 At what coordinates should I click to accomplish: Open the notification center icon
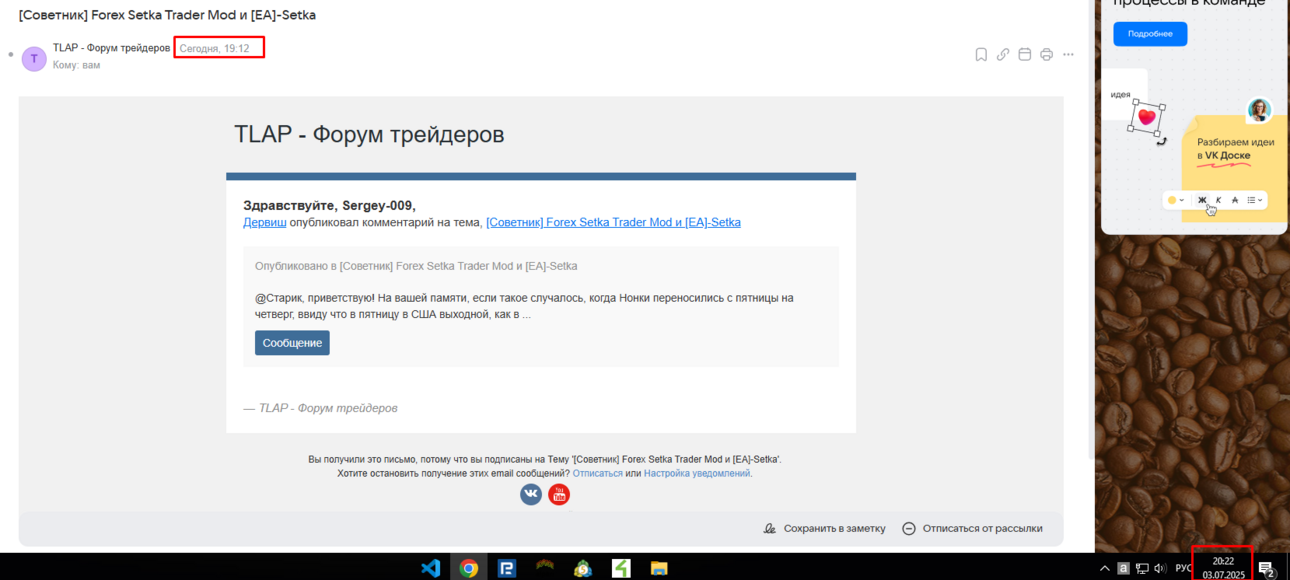[x=1266, y=568]
